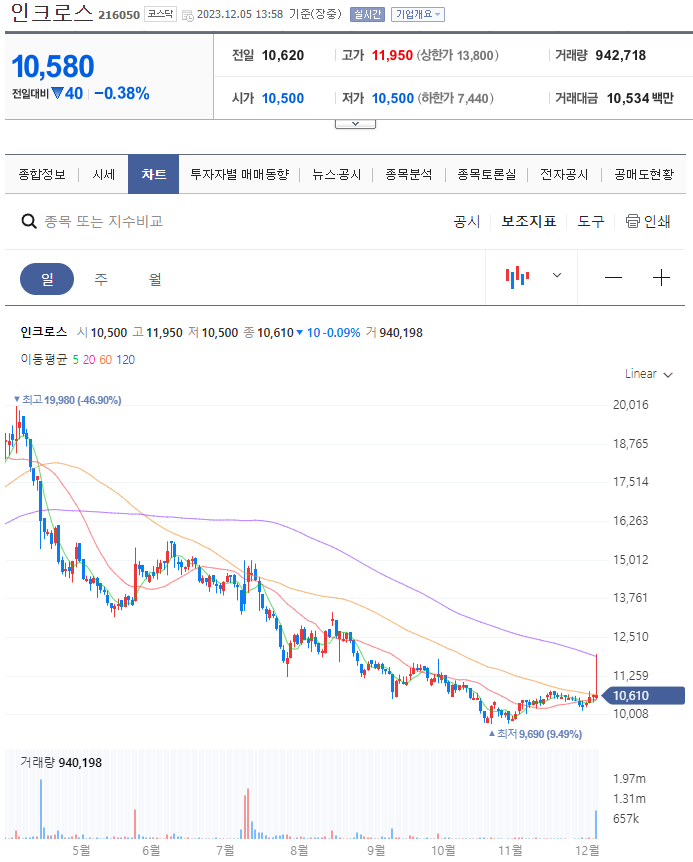Viewport: 693px width, 862px height.
Task: Switch chart to 주 weekly period
Action: click(x=101, y=279)
